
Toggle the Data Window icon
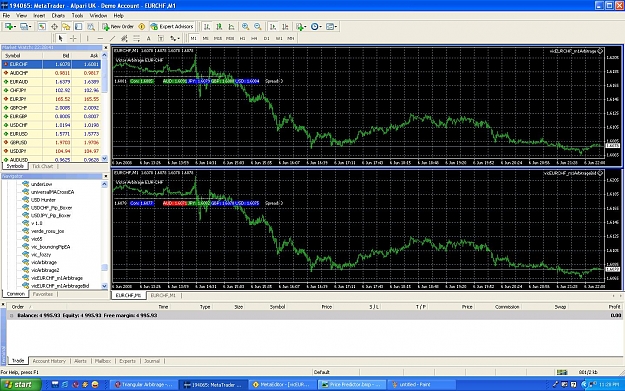click(54, 26)
